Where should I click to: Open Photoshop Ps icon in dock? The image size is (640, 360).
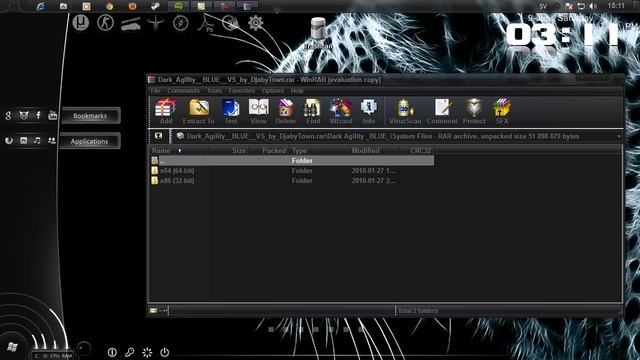click(206, 23)
